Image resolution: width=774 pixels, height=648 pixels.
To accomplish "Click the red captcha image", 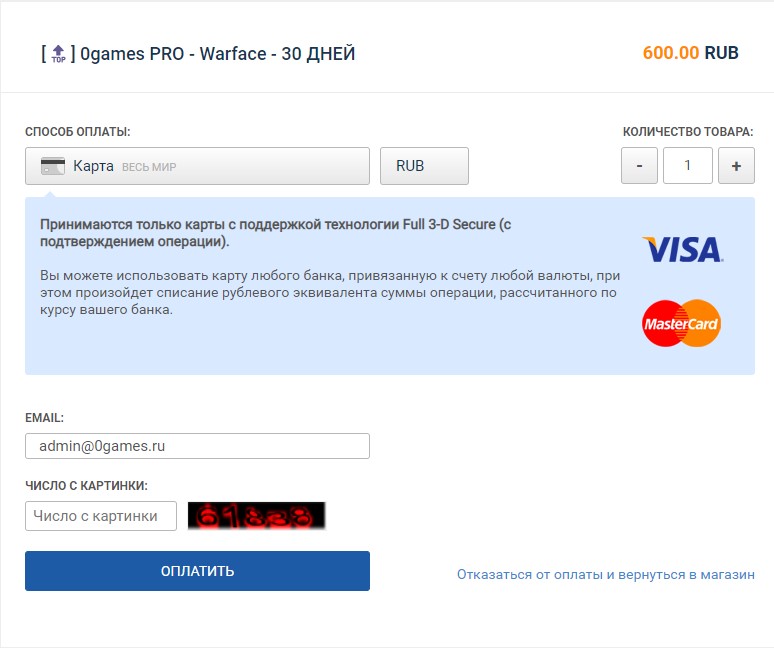I will 257,515.
